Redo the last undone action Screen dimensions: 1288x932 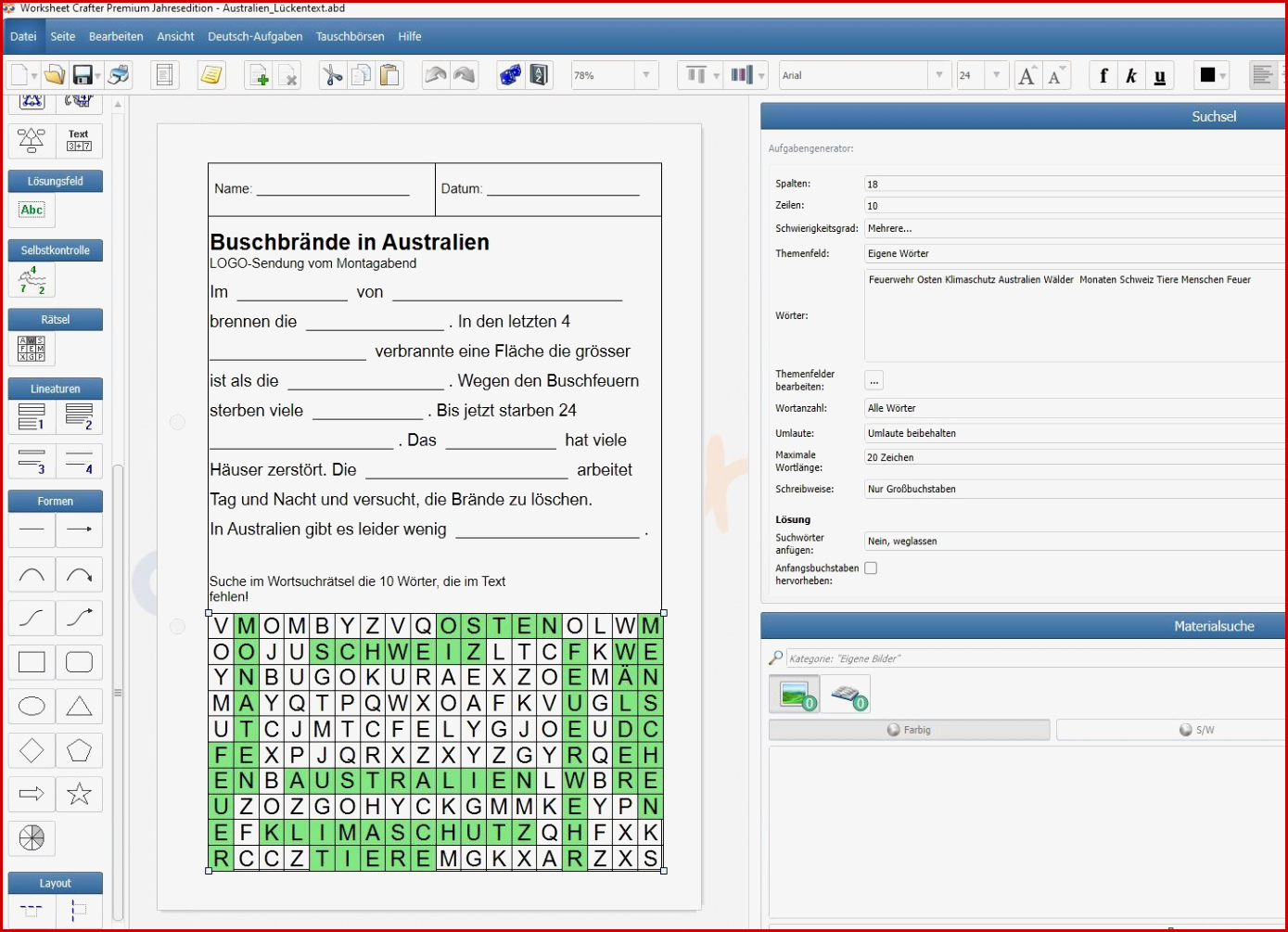pyautogui.click(x=465, y=75)
